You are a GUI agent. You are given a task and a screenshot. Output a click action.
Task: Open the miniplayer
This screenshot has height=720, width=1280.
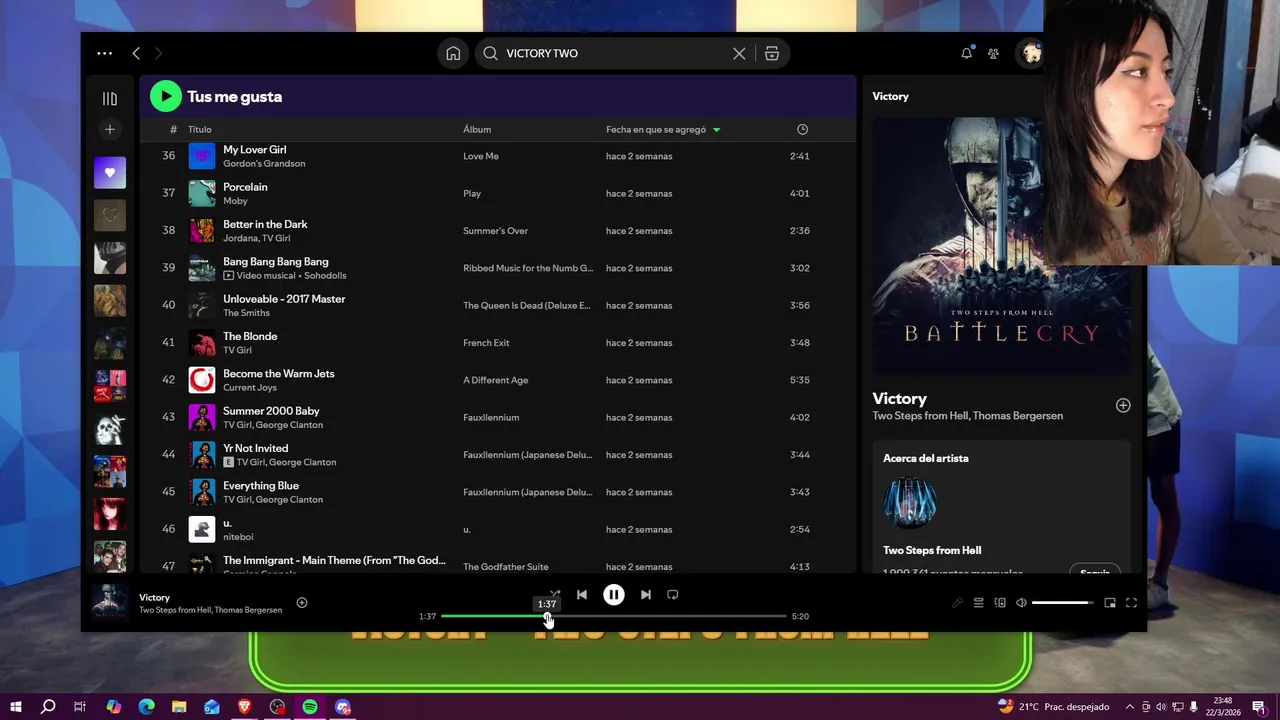point(1110,603)
